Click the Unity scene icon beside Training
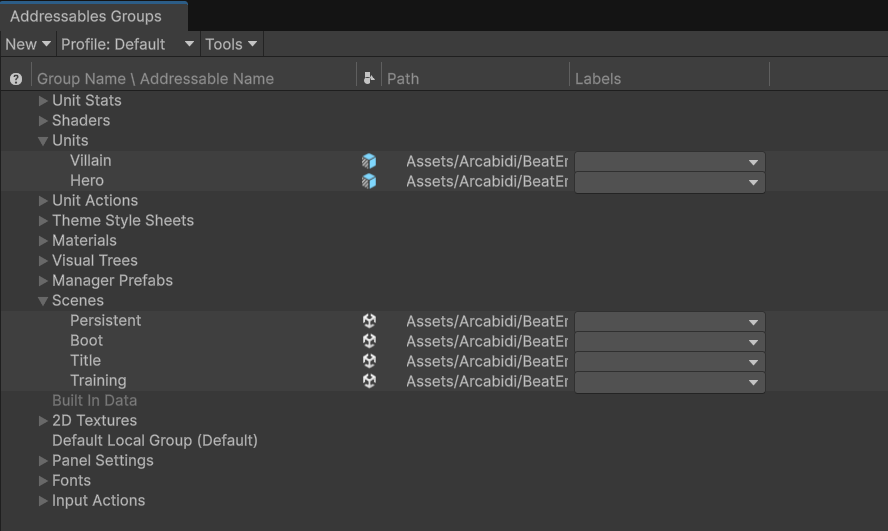This screenshot has height=531, width=888. [x=369, y=381]
